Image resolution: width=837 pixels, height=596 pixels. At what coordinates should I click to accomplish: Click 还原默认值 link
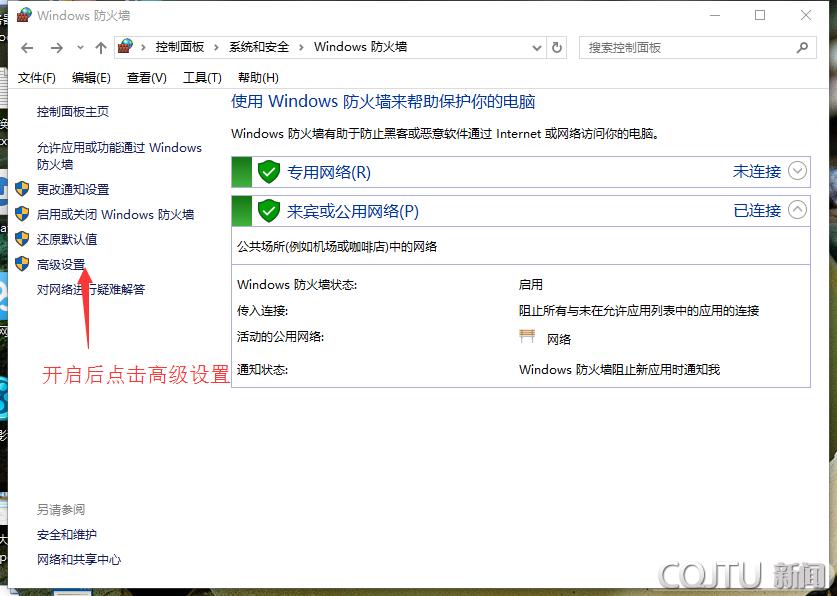[x=67, y=240]
